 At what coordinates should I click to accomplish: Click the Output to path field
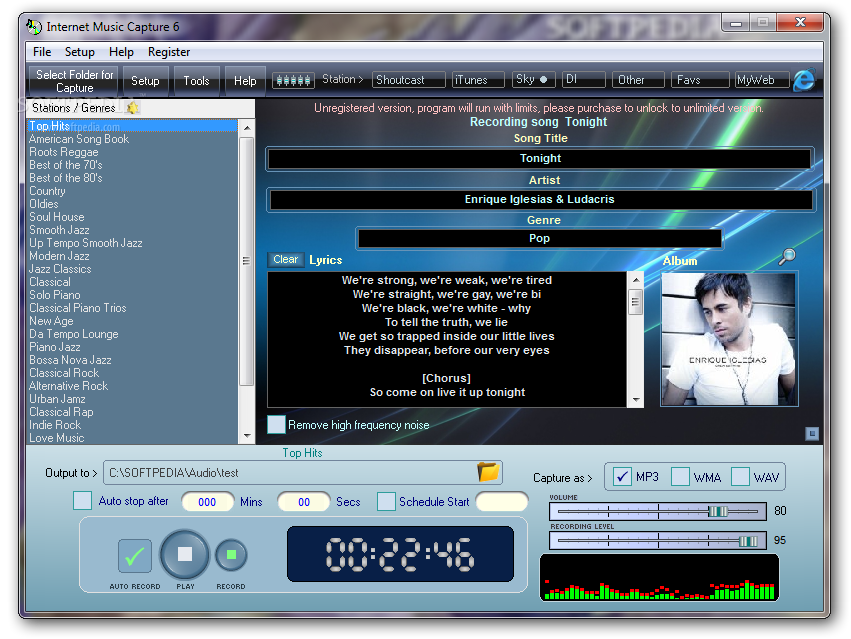pos(302,472)
